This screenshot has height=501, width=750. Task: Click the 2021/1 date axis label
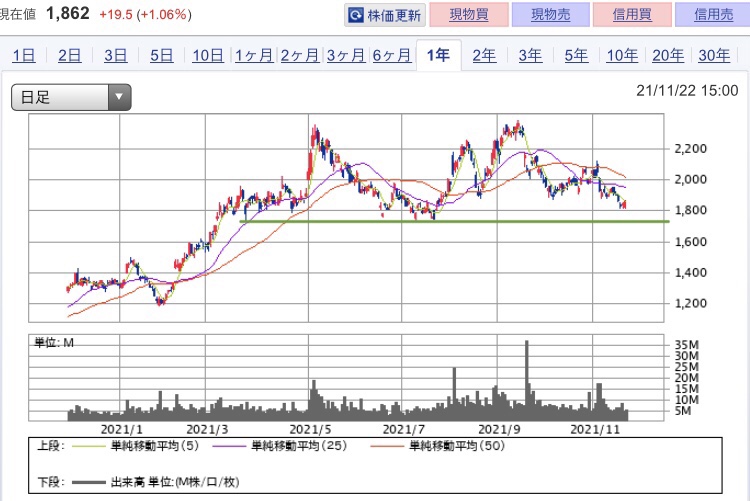point(121,429)
